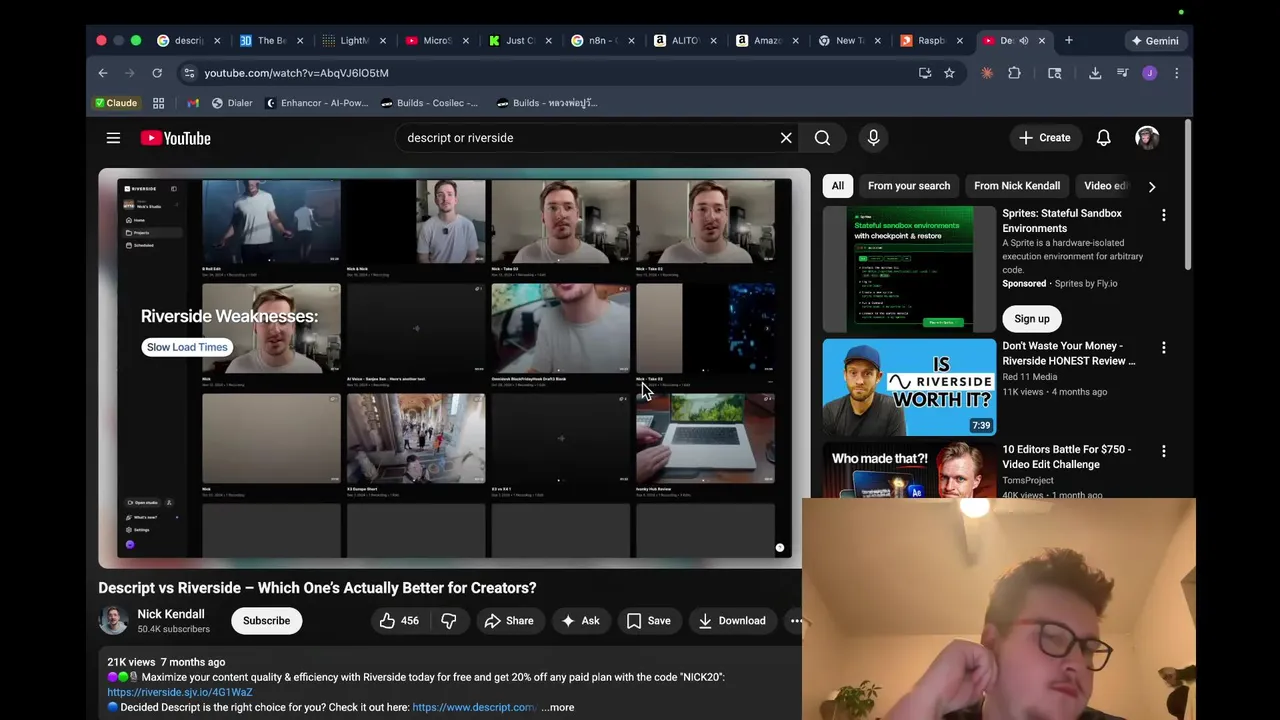This screenshot has height=720, width=1280.
Task: Dislike the video with thumbs down
Action: coord(449,621)
